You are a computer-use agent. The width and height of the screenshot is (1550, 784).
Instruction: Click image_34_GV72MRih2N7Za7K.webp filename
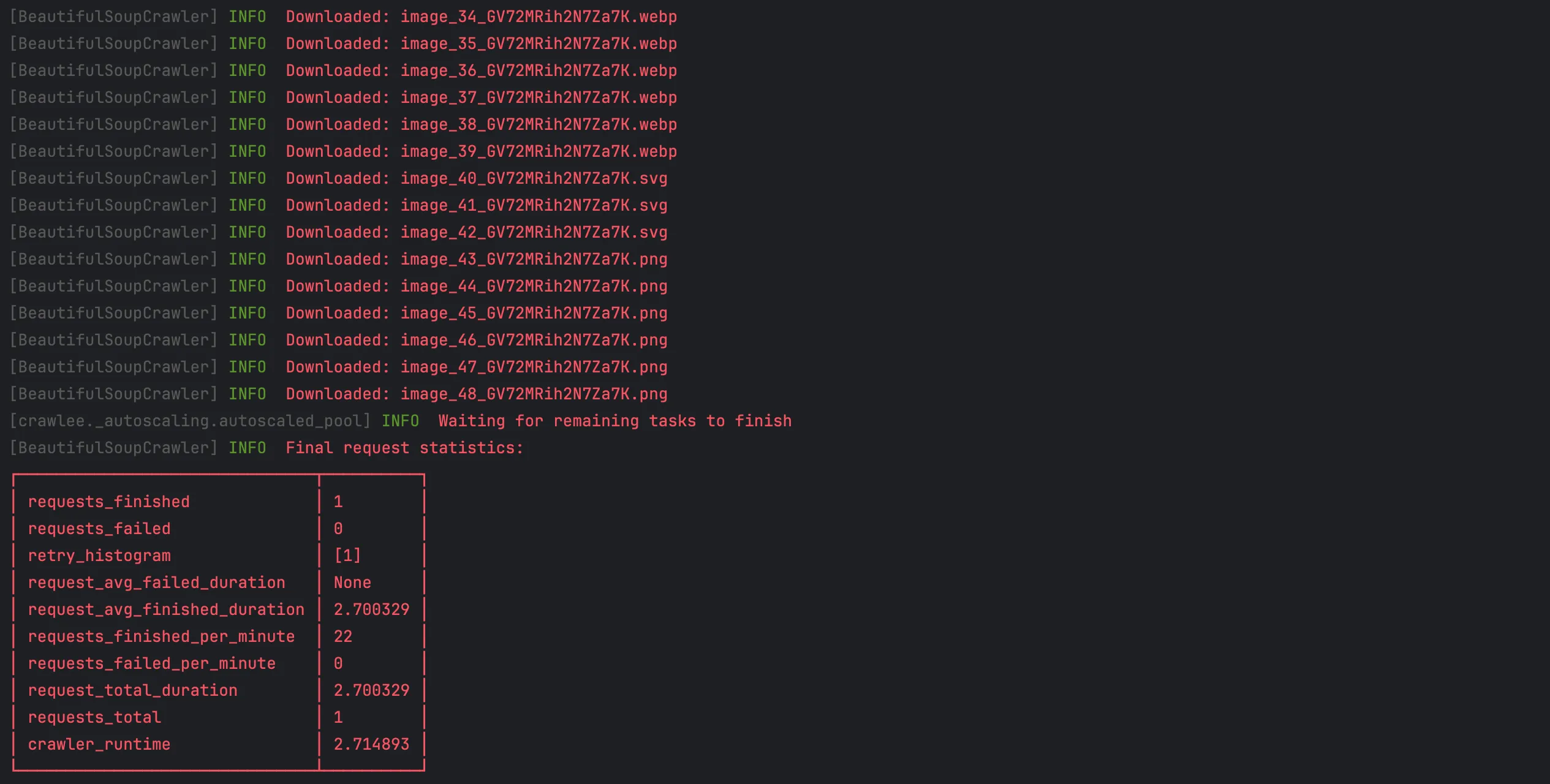539,17
